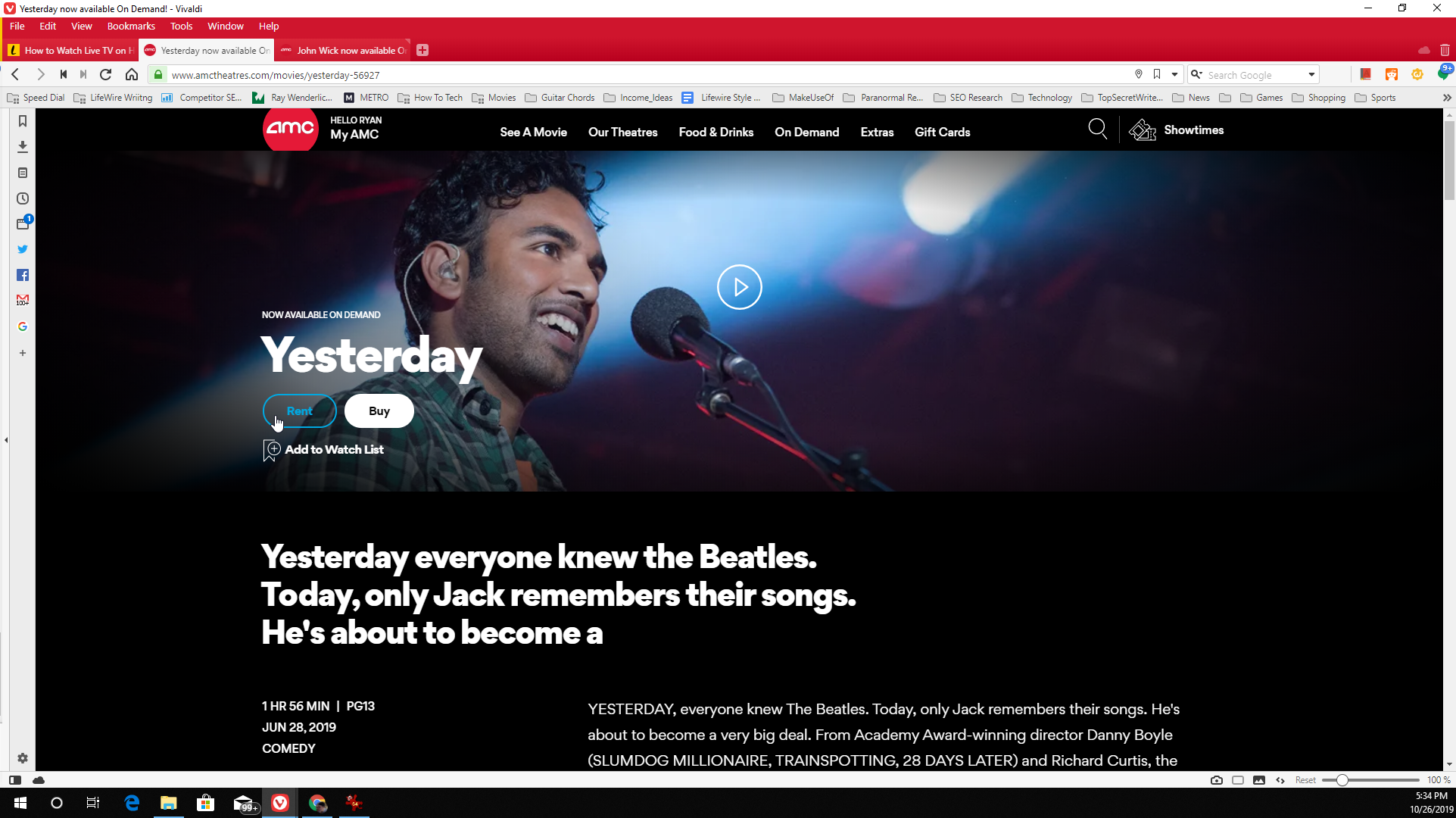This screenshot has width=1456, height=818.
Task: Open Showtimes
Action: pyautogui.click(x=1177, y=130)
